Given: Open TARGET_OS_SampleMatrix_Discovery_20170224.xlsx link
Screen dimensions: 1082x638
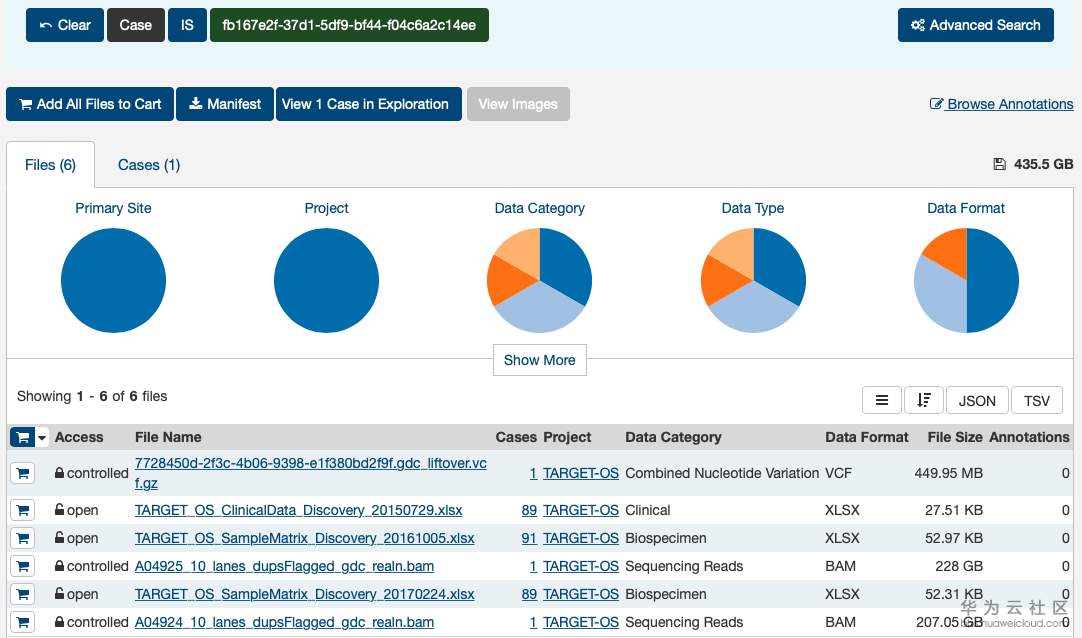Looking at the screenshot, I should (304, 594).
